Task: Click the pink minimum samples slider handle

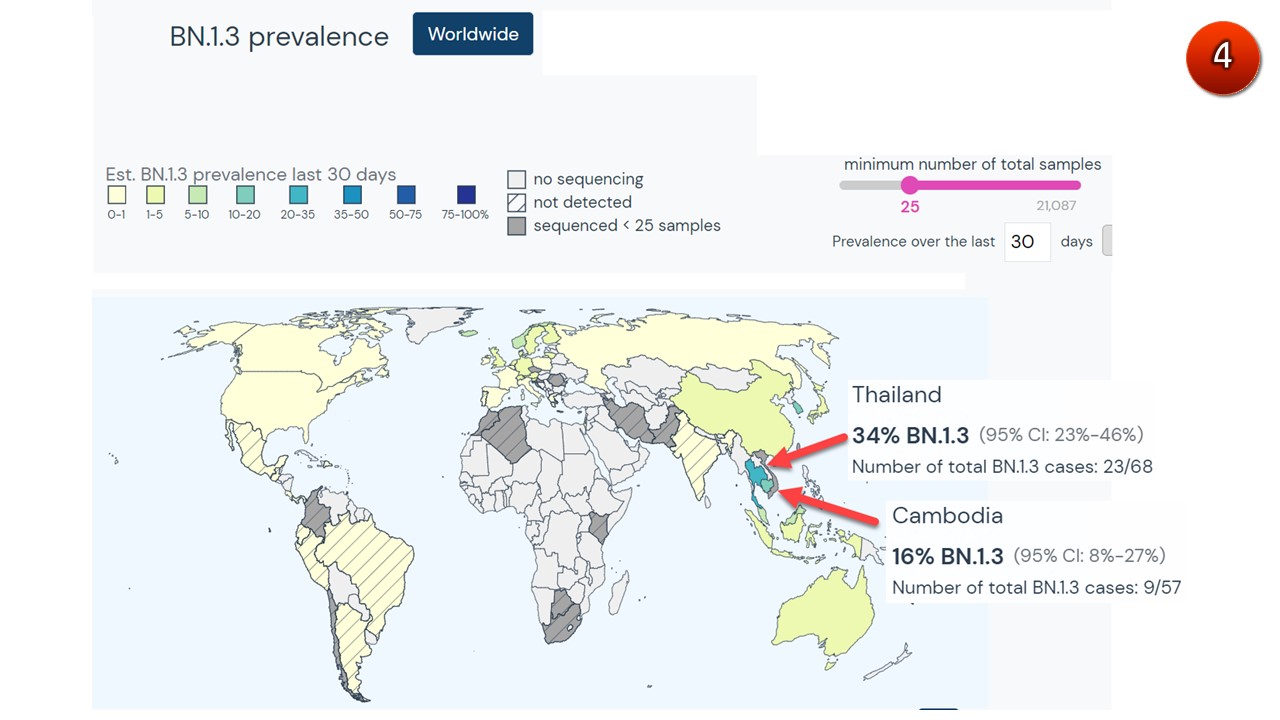Action: coord(909,185)
